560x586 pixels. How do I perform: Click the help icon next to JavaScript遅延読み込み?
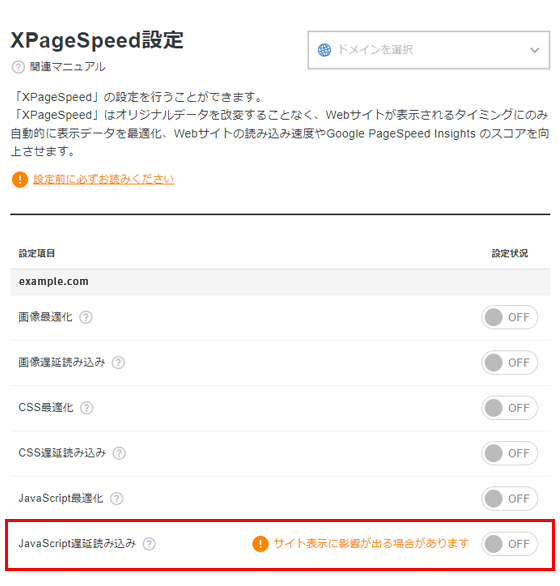coord(149,544)
